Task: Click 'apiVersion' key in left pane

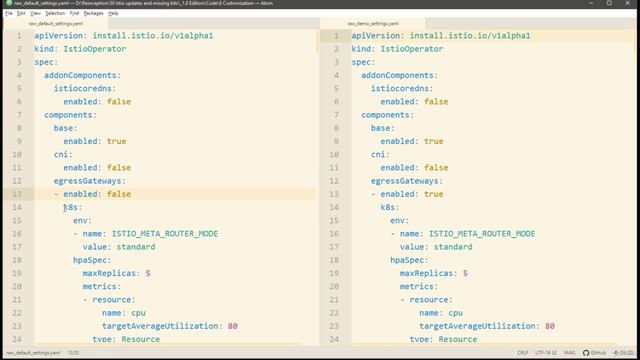Action: tap(58, 36)
